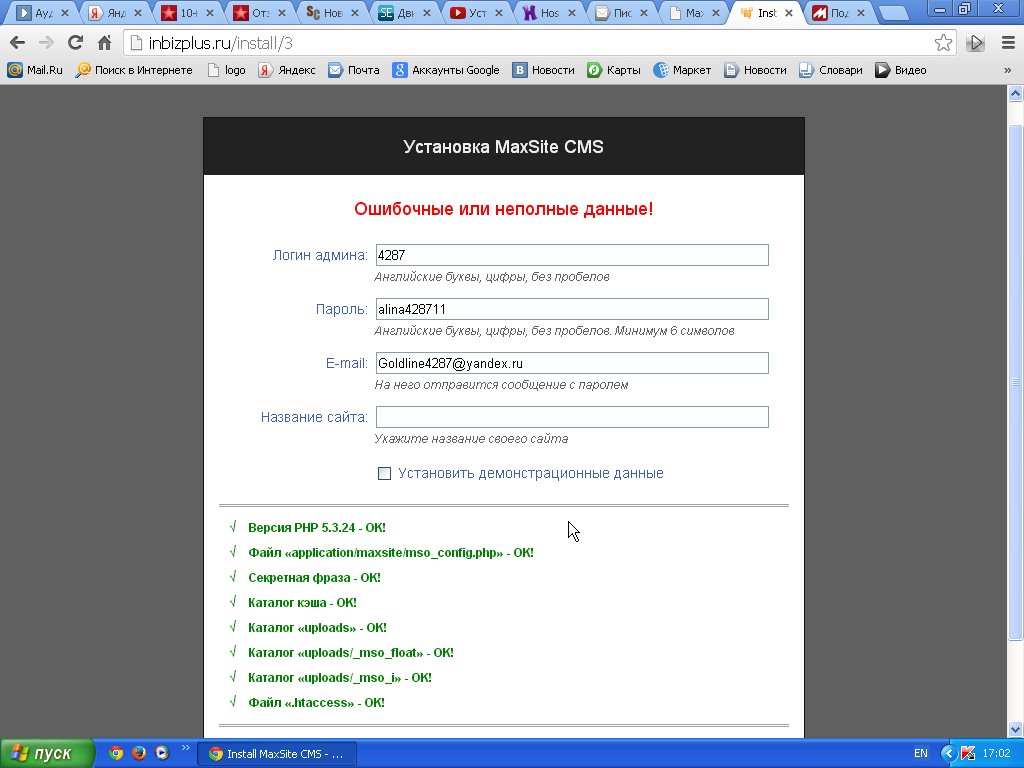This screenshot has height=768, width=1024.
Task: Click the EN language indicator
Action: click(921, 753)
